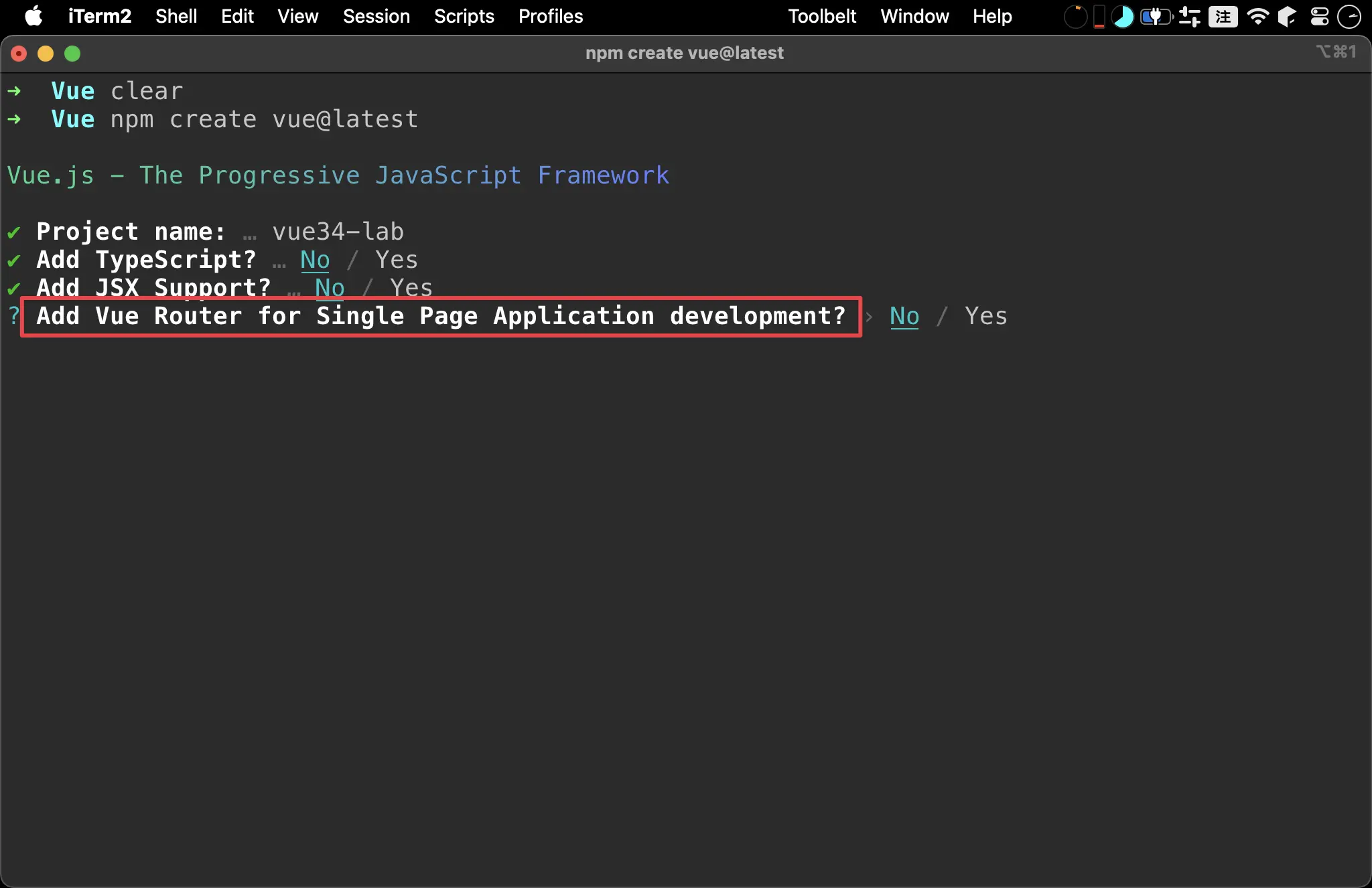1372x888 pixels.
Task: Click the cube-shaped menu bar icon
Action: point(1287,17)
